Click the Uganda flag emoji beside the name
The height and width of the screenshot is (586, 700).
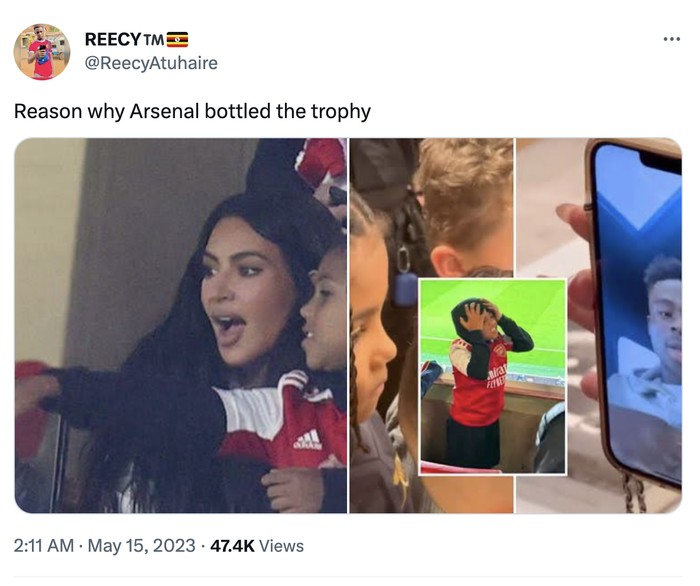[x=177, y=40]
